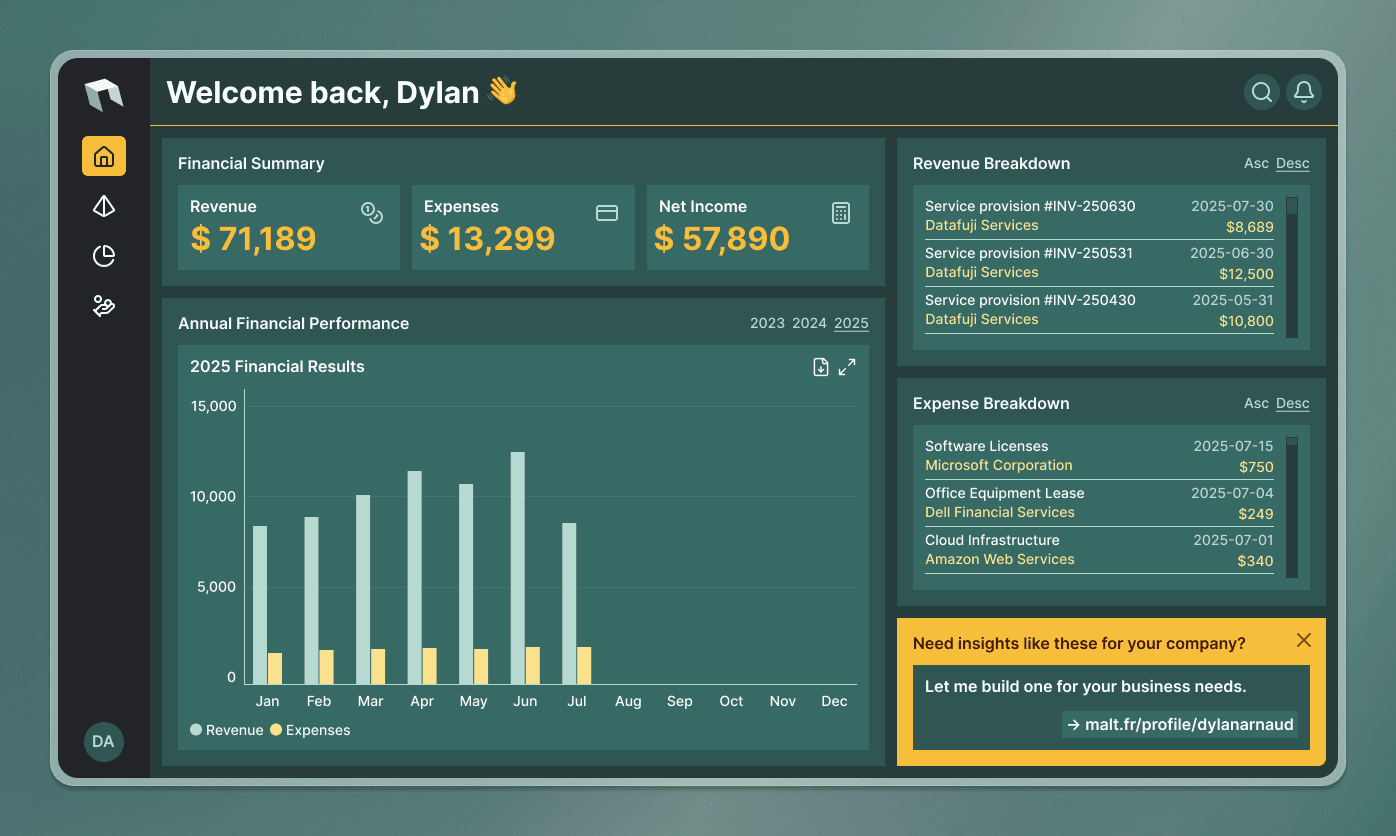Select Cloud Infrastructure expense row
The image size is (1396, 836).
pyautogui.click(x=1099, y=550)
